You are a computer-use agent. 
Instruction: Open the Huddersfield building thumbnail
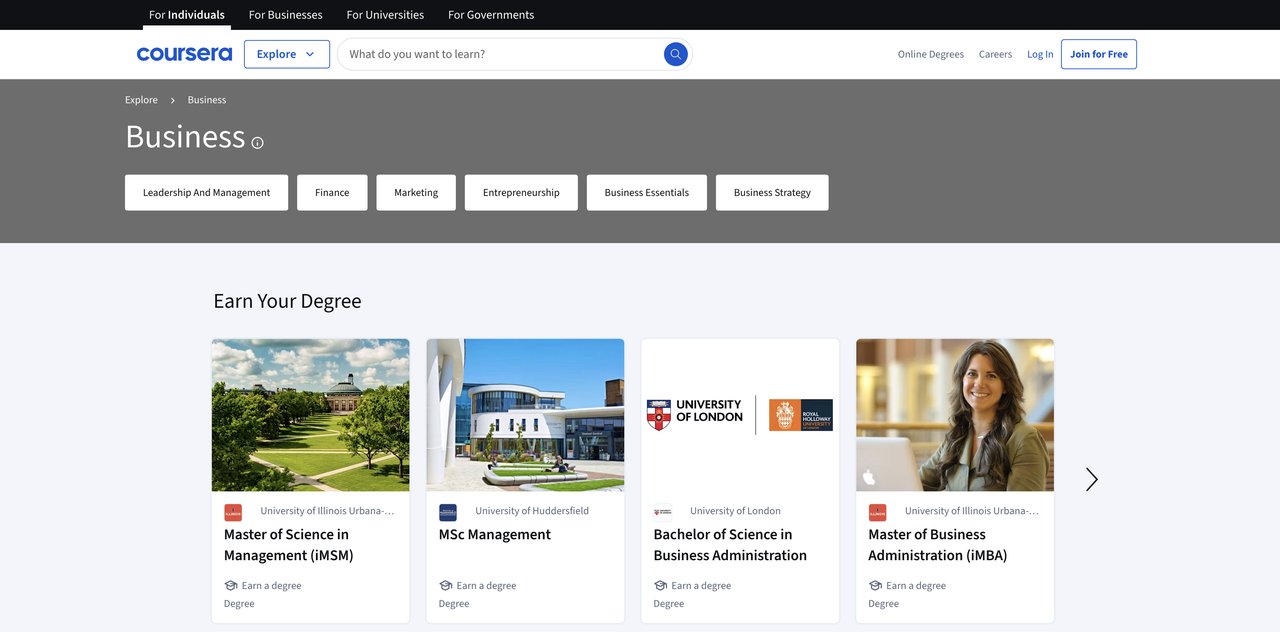click(525, 415)
